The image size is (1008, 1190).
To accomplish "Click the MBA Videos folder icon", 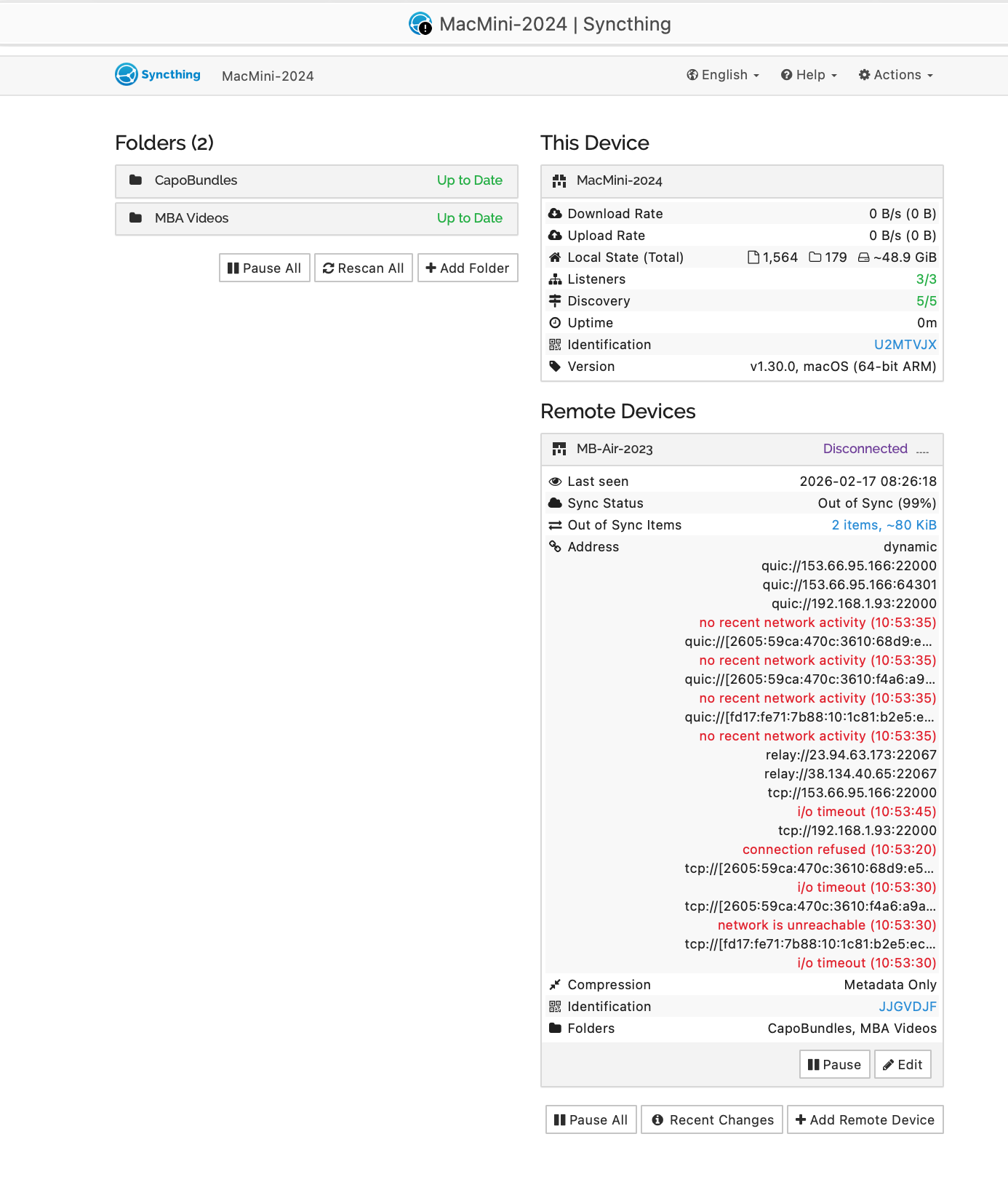I will pos(135,218).
